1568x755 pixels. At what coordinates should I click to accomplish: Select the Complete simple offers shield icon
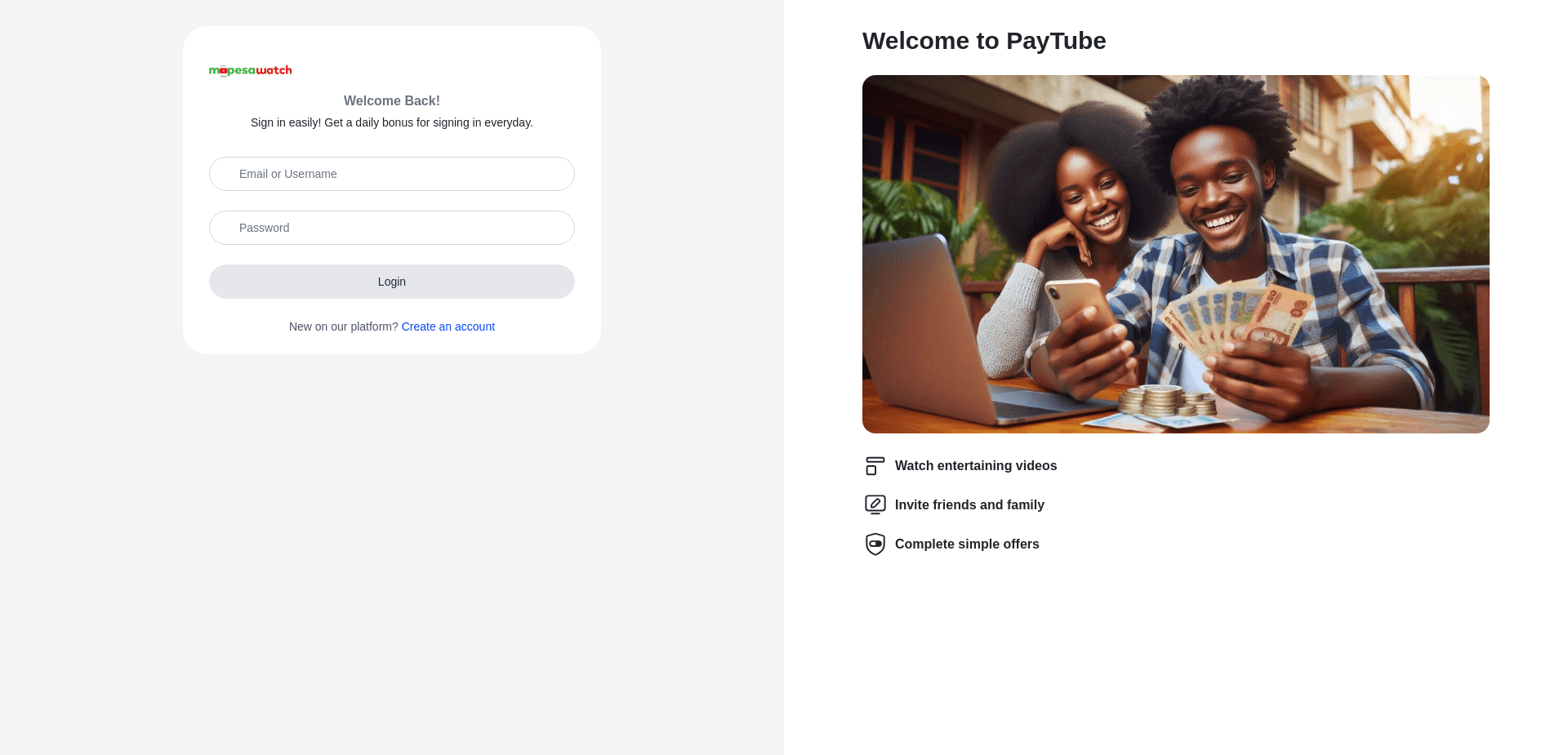[x=875, y=544]
